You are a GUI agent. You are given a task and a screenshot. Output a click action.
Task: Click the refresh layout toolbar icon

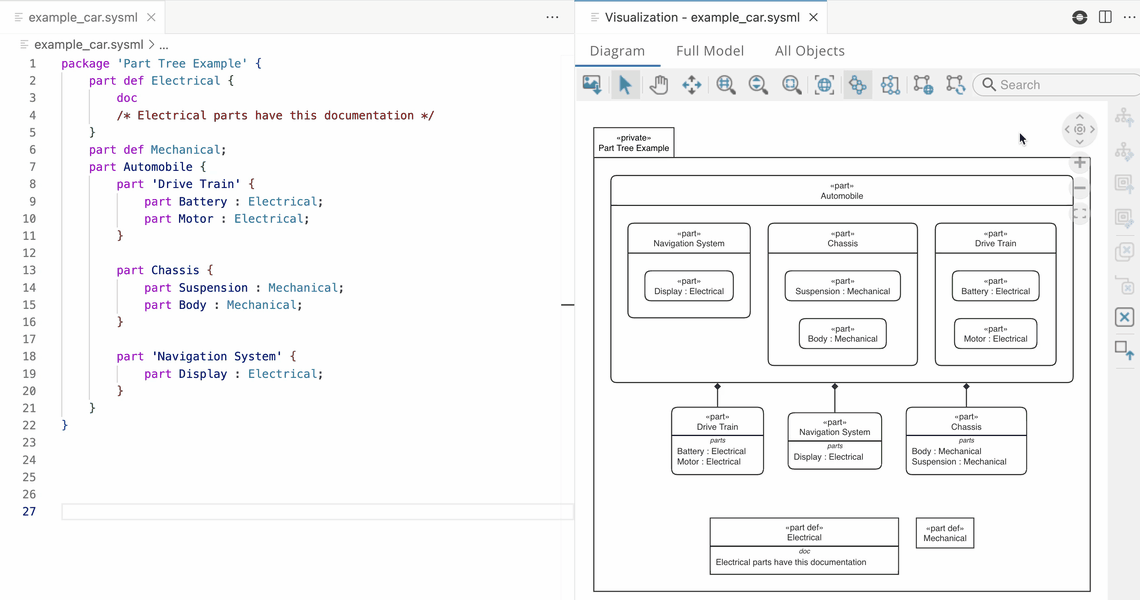[x=955, y=84]
